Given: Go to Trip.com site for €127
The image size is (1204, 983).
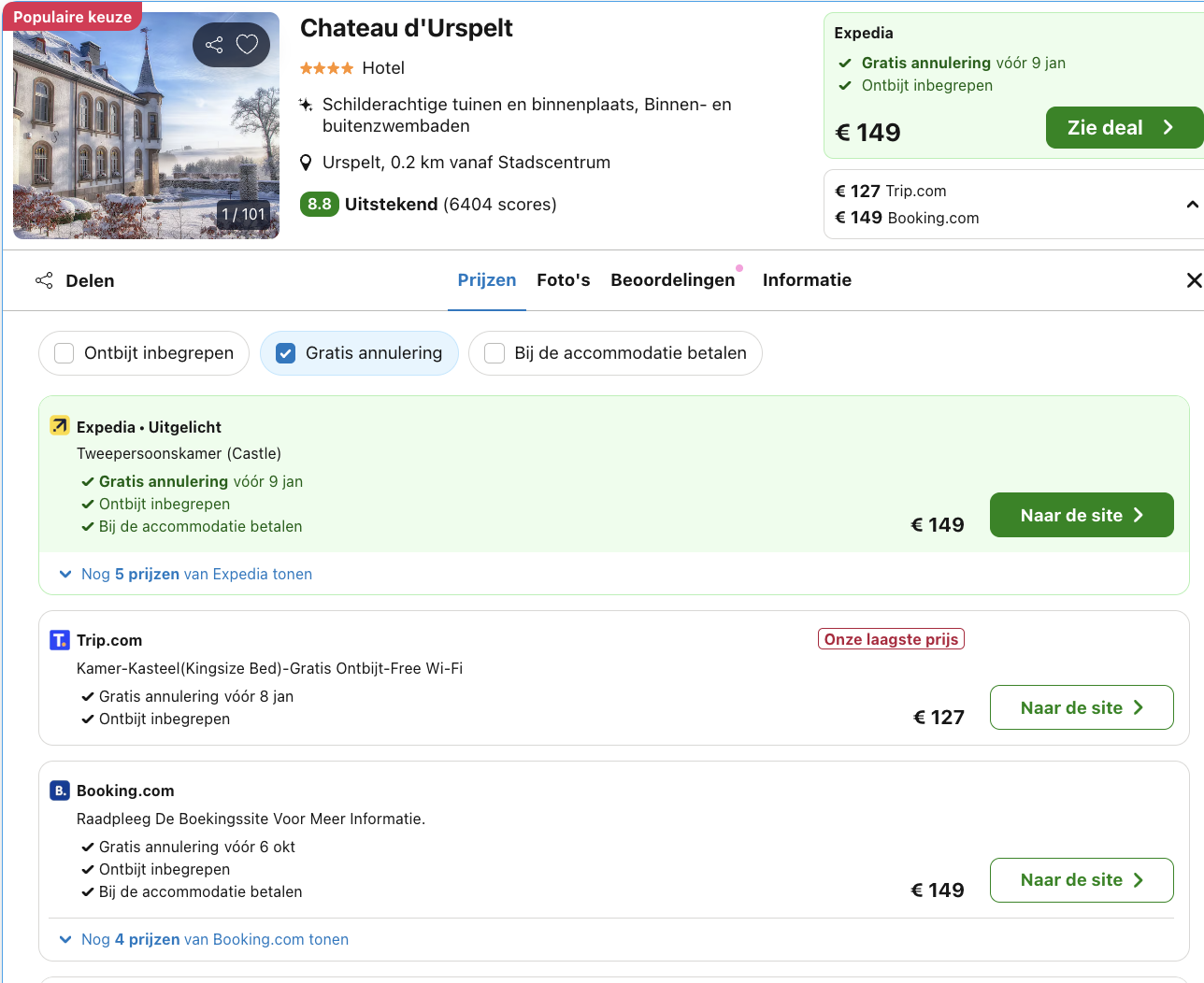Looking at the screenshot, I should pos(1081,707).
